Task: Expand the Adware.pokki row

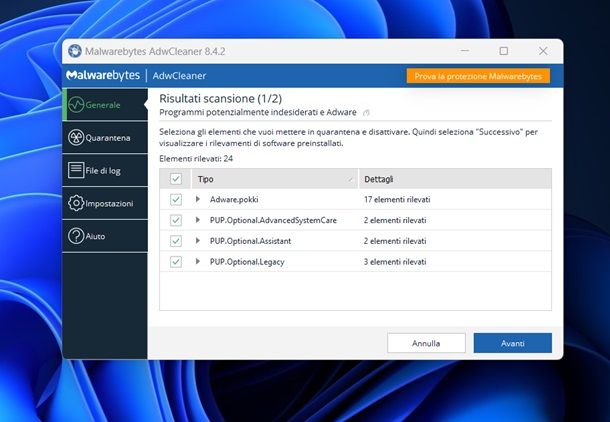Action: coord(198,200)
